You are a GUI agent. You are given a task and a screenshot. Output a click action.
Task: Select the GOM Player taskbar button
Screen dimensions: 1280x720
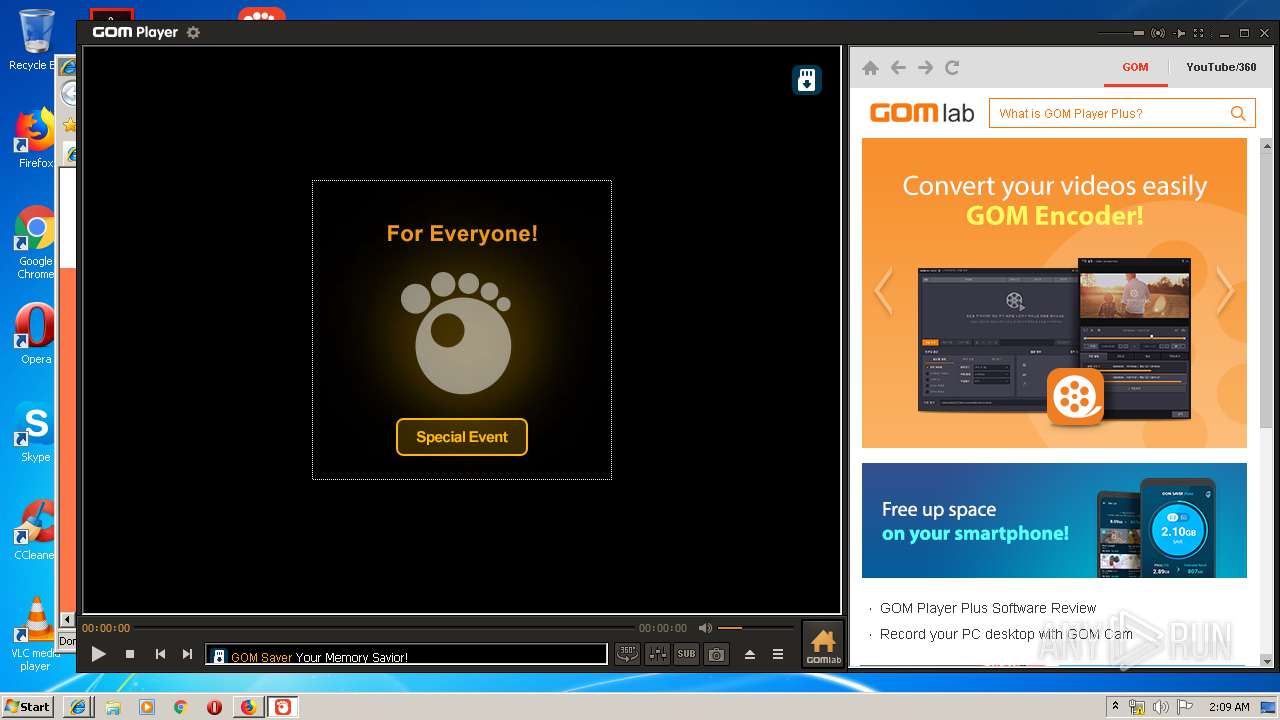pos(283,707)
